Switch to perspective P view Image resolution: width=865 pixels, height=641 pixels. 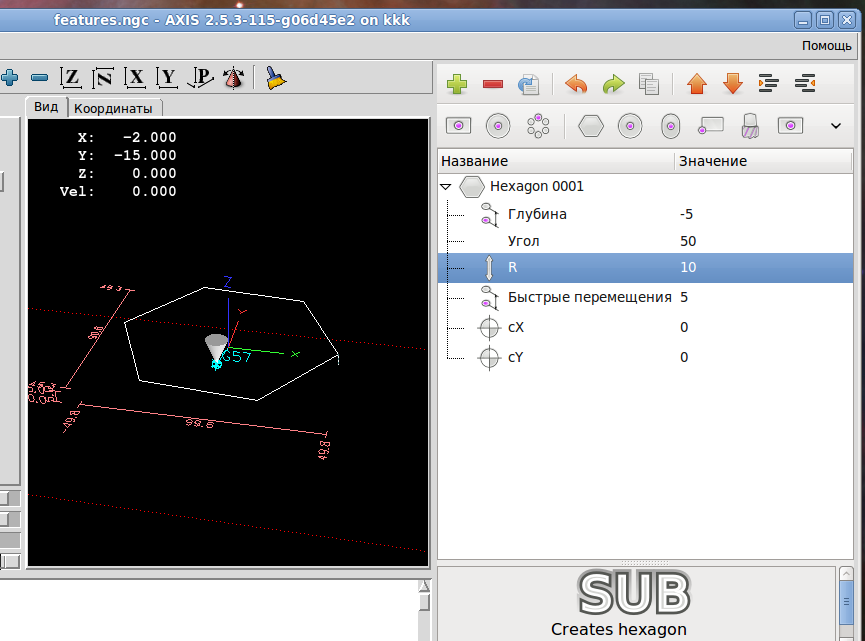(x=200, y=78)
